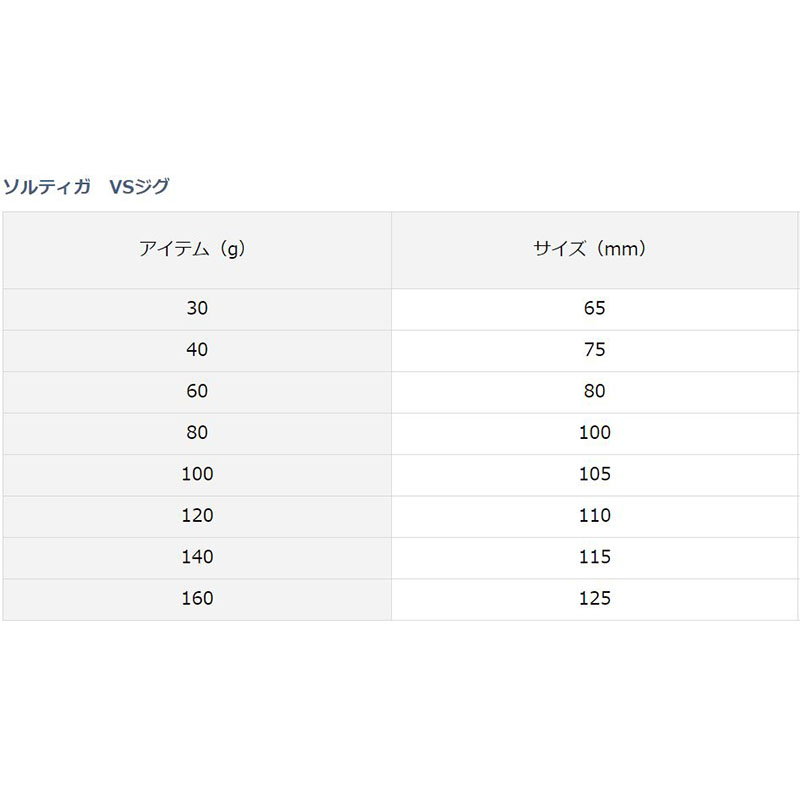Image resolution: width=800 pixels, height=800 pixels.
Task: Select the 40 g item cell
Action: tap(197, 350)
